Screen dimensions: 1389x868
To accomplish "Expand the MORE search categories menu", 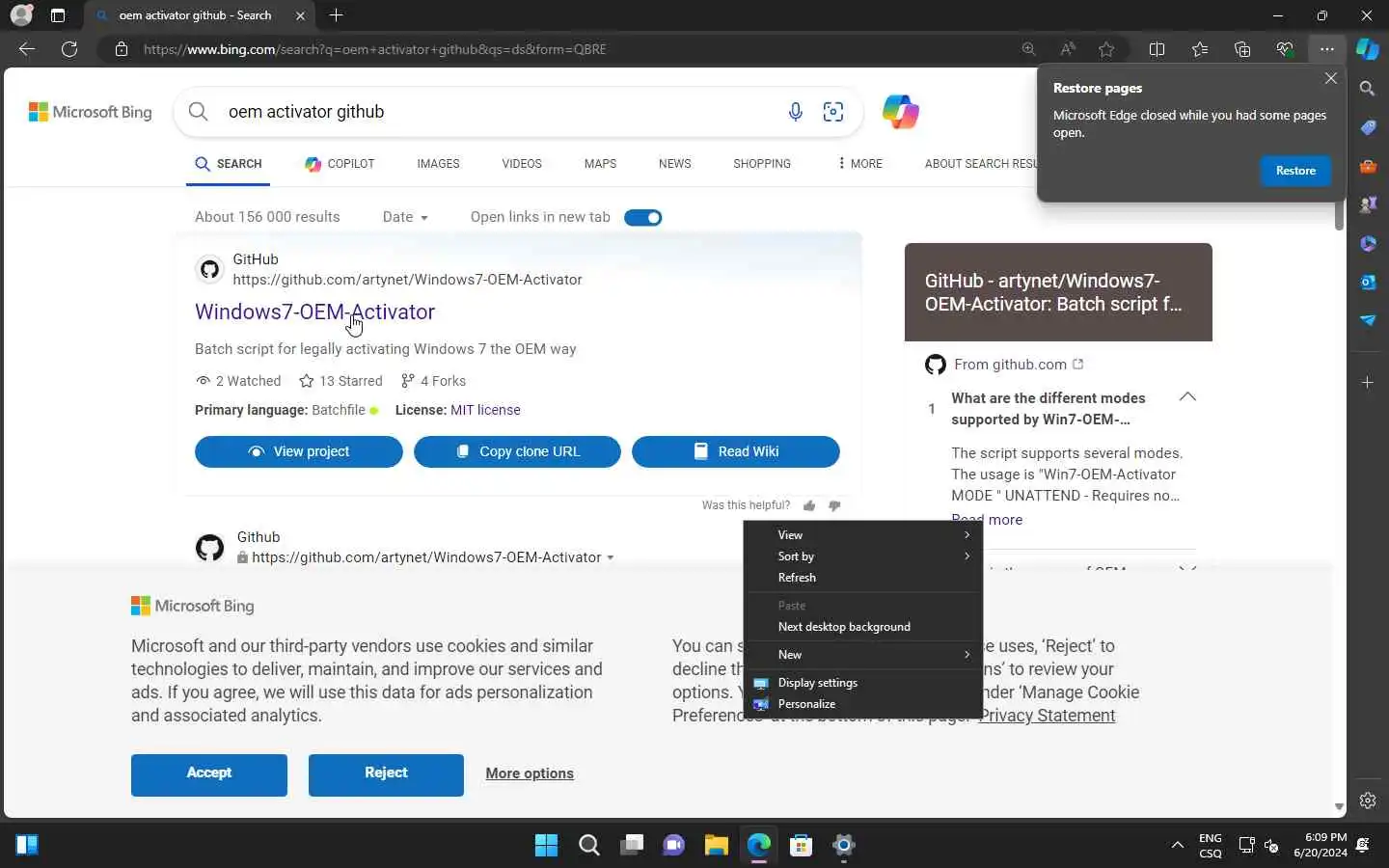I will 859,164.
